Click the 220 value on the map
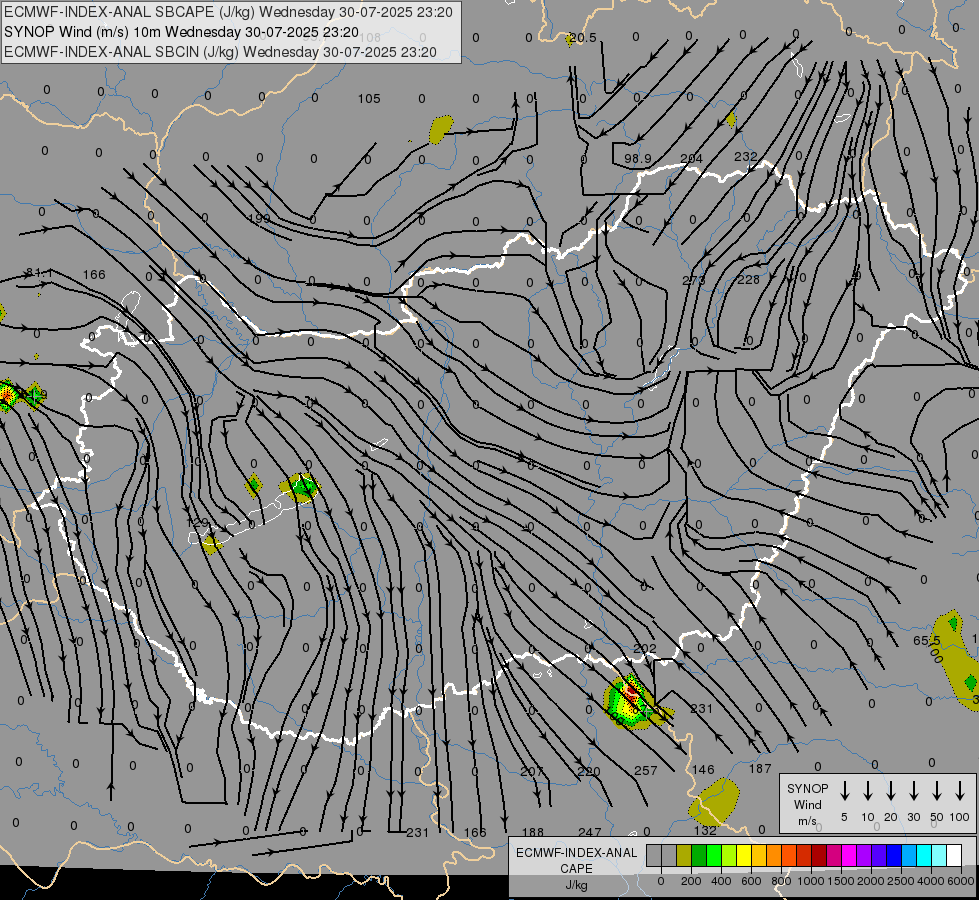This screenshot has height=900, width=979. [589, 772]
